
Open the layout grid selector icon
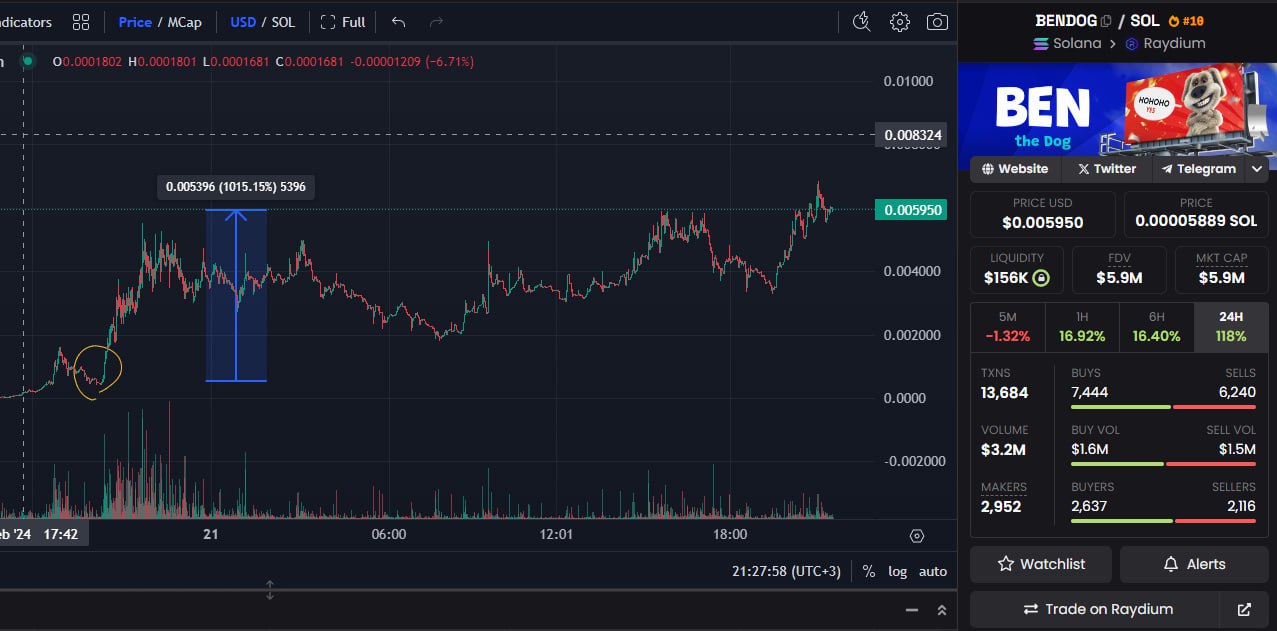pos(81,22)
